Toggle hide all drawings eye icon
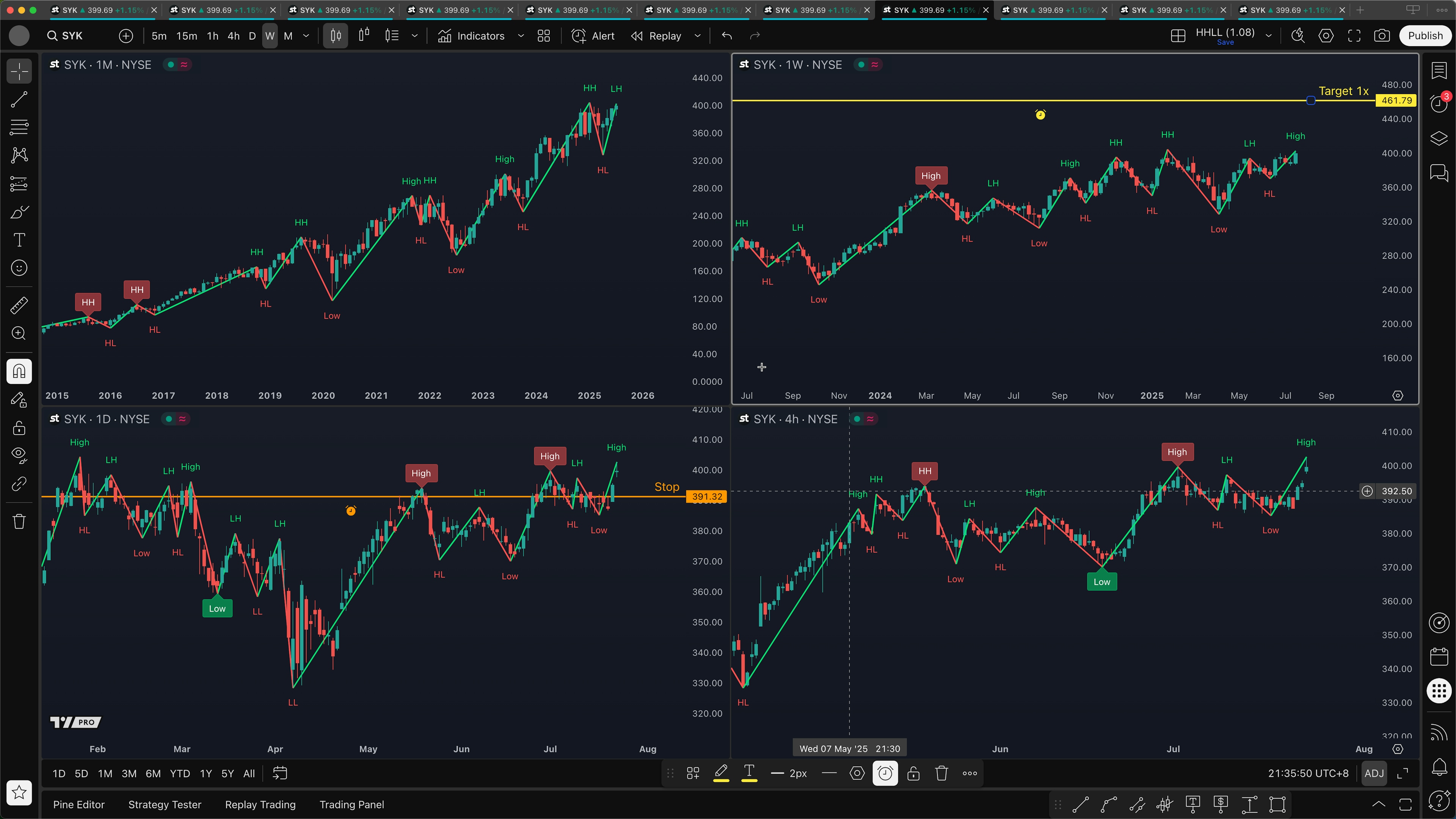The image size is (1456, 819). 19,455
